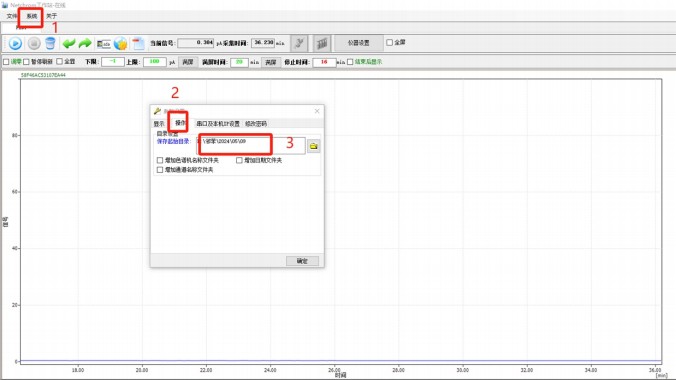Screen dimensions: 676x380
Task: Click the notepad document icon in toolbar
Action: tap(138, 43)
